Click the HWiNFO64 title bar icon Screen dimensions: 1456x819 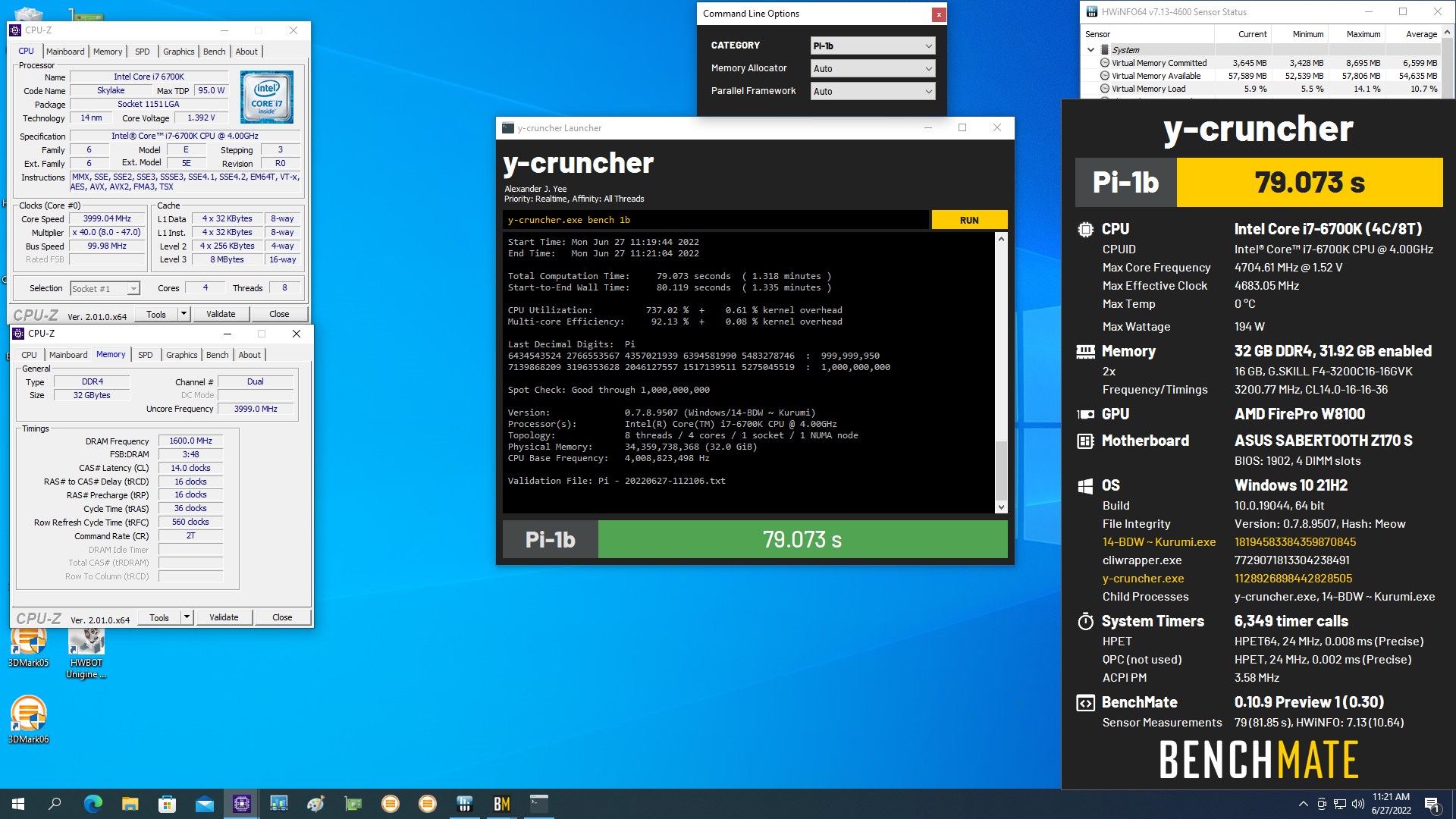point(1092,11)
